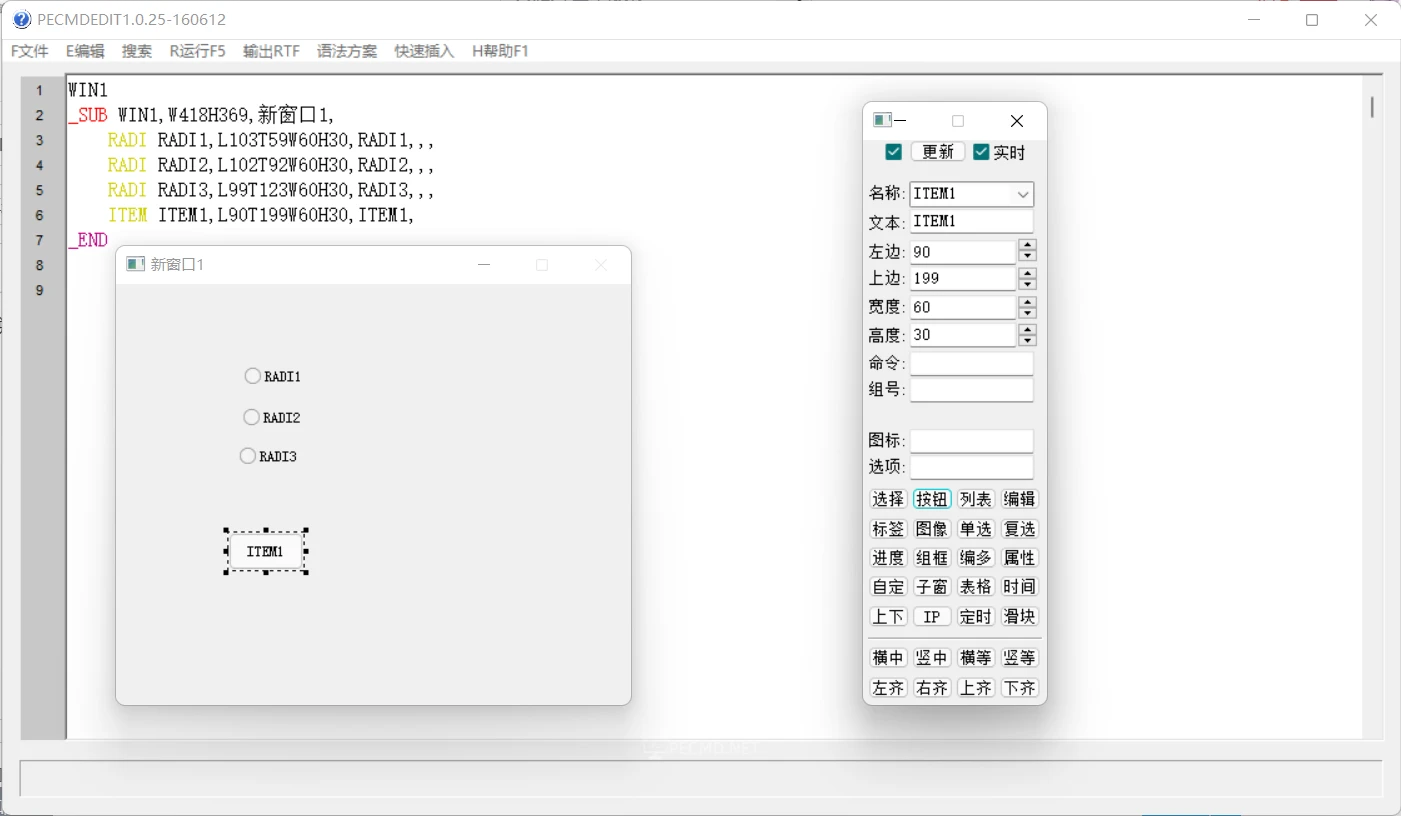Click the 文本 input field
Viewport: 1401px width, 816px height.
(x=972, y=222)
